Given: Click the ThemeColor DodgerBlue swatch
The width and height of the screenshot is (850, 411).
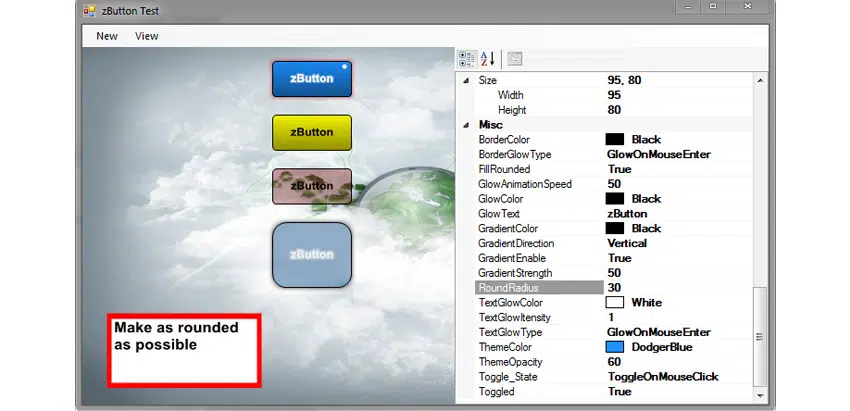Looking at the screenshot, I should pos(615,347).
